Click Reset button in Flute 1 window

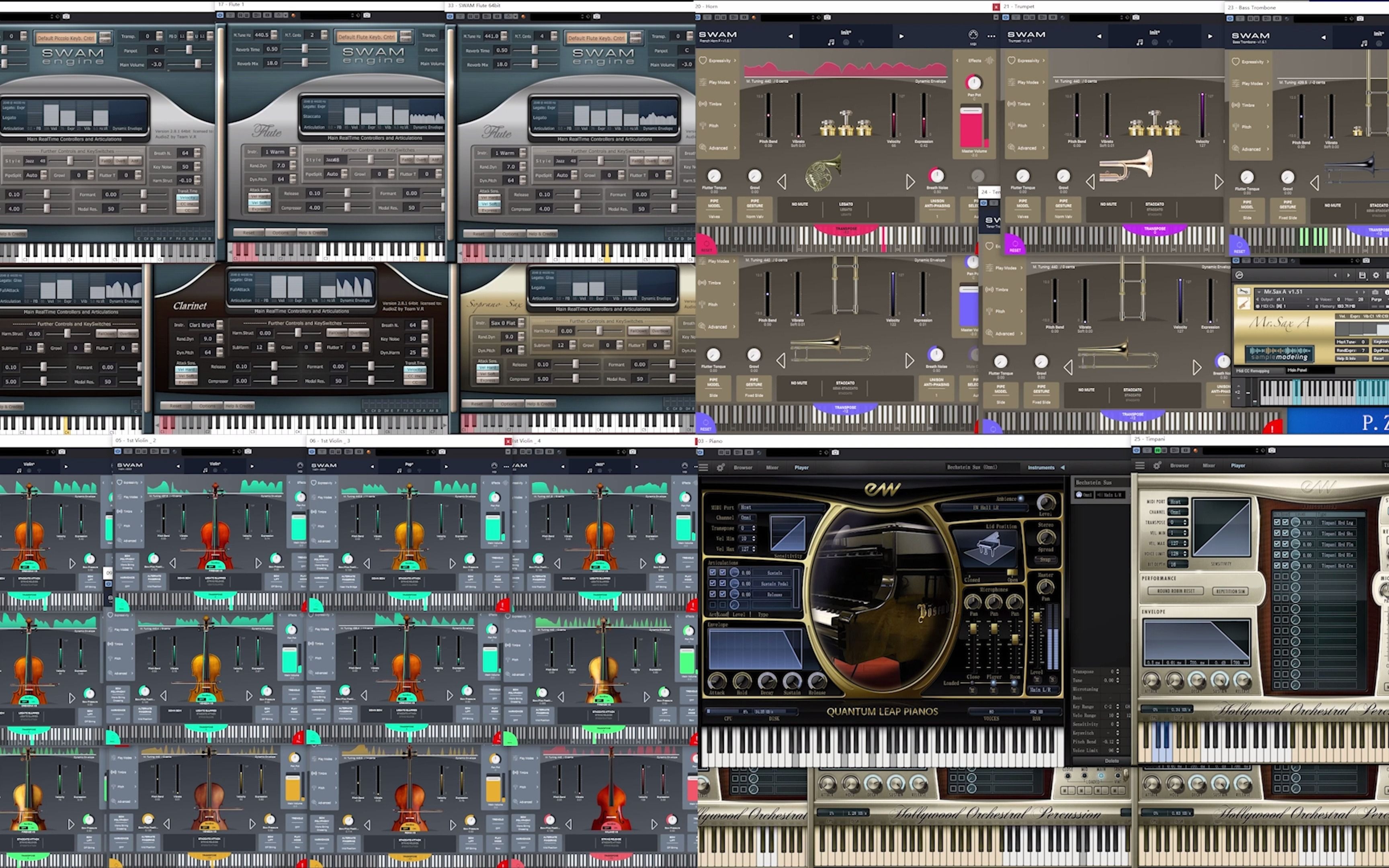[248, 233]
